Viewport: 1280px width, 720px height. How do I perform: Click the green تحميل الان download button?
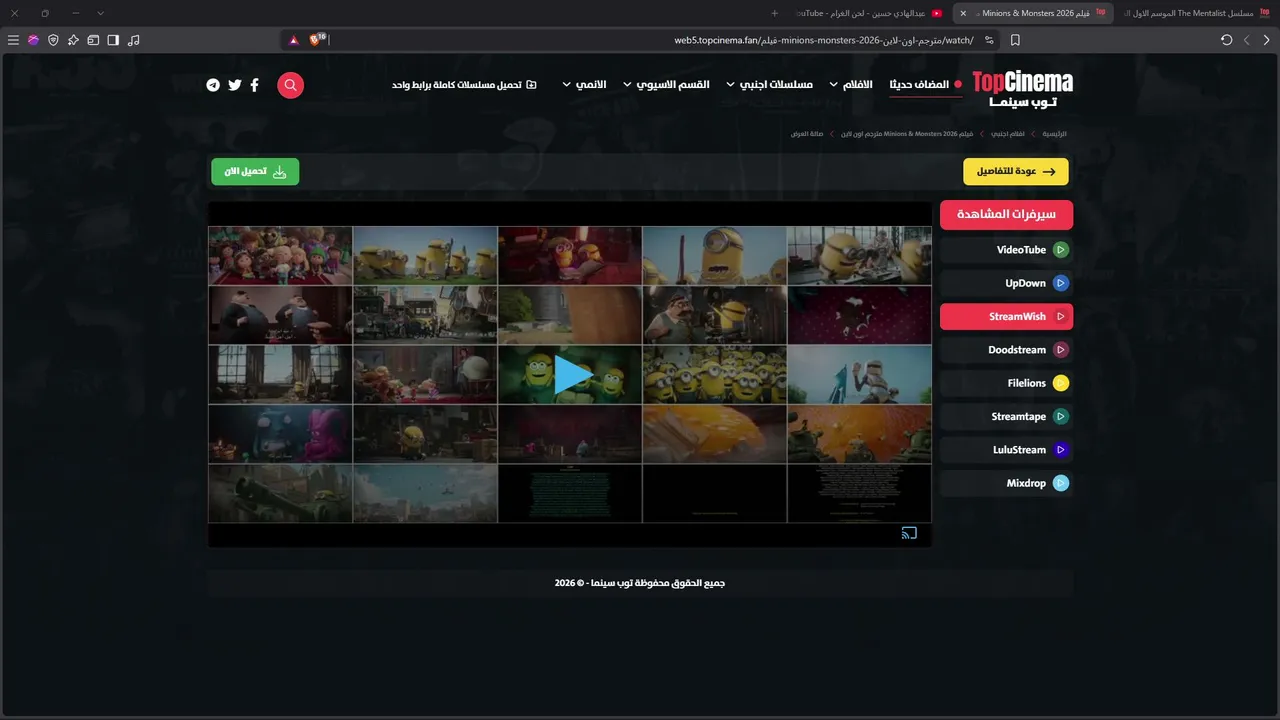tap(255, 172)
